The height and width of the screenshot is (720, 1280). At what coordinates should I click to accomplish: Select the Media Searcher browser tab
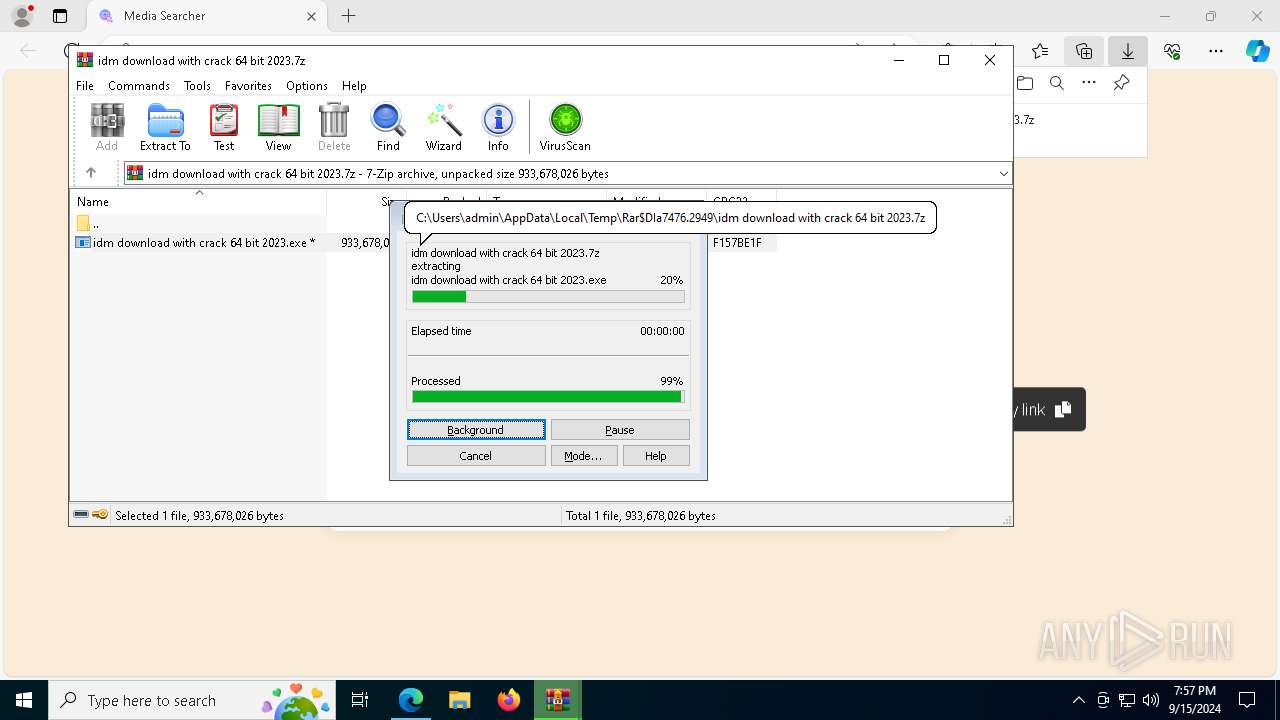pos(208,16)
